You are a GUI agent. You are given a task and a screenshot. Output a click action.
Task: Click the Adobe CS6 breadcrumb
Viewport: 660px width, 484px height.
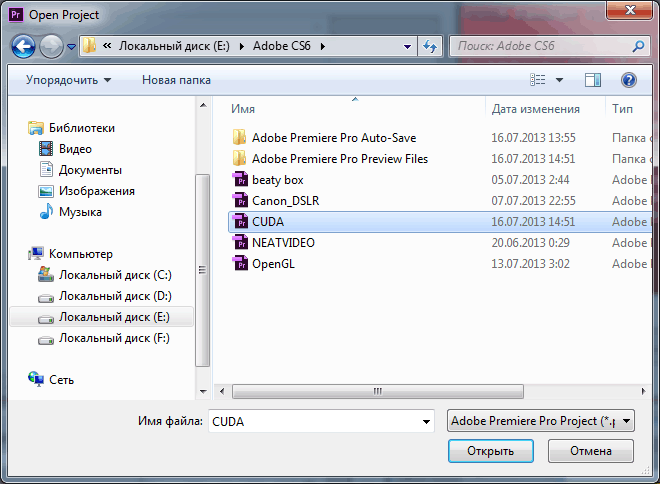coord(281,45)
